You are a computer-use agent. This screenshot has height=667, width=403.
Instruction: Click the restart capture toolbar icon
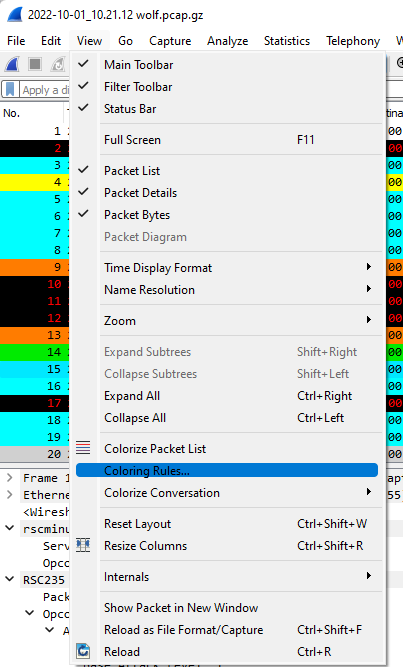[x=58, y=65]
